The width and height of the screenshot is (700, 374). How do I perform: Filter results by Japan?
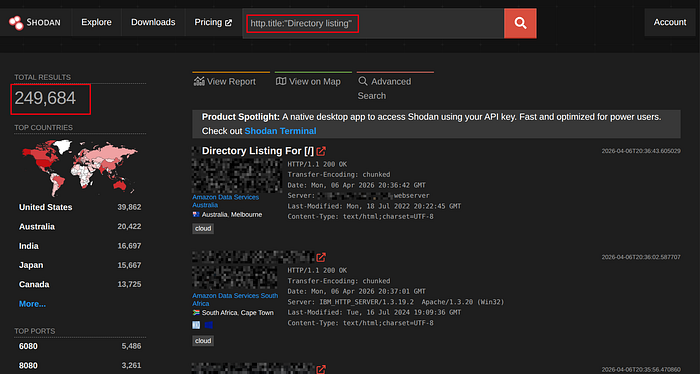pyautogui.click(x=31, y=265)
